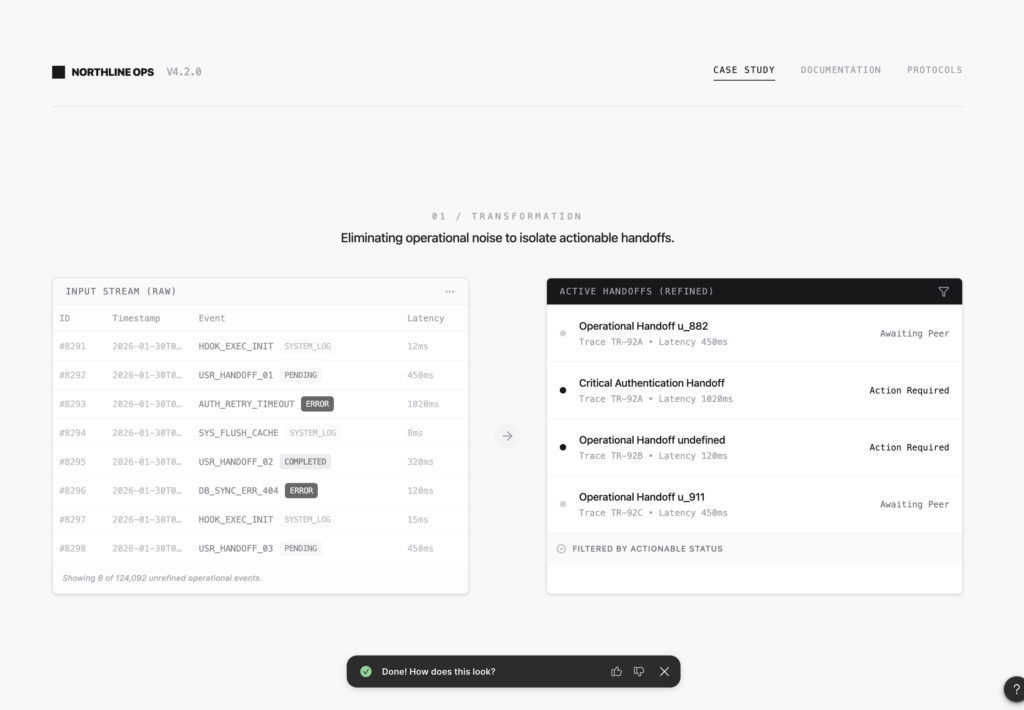The image size is (1024, 710).
Task: Click the HOOK_EXEC_INIT event in row #8297
Action: coord(236,519)
